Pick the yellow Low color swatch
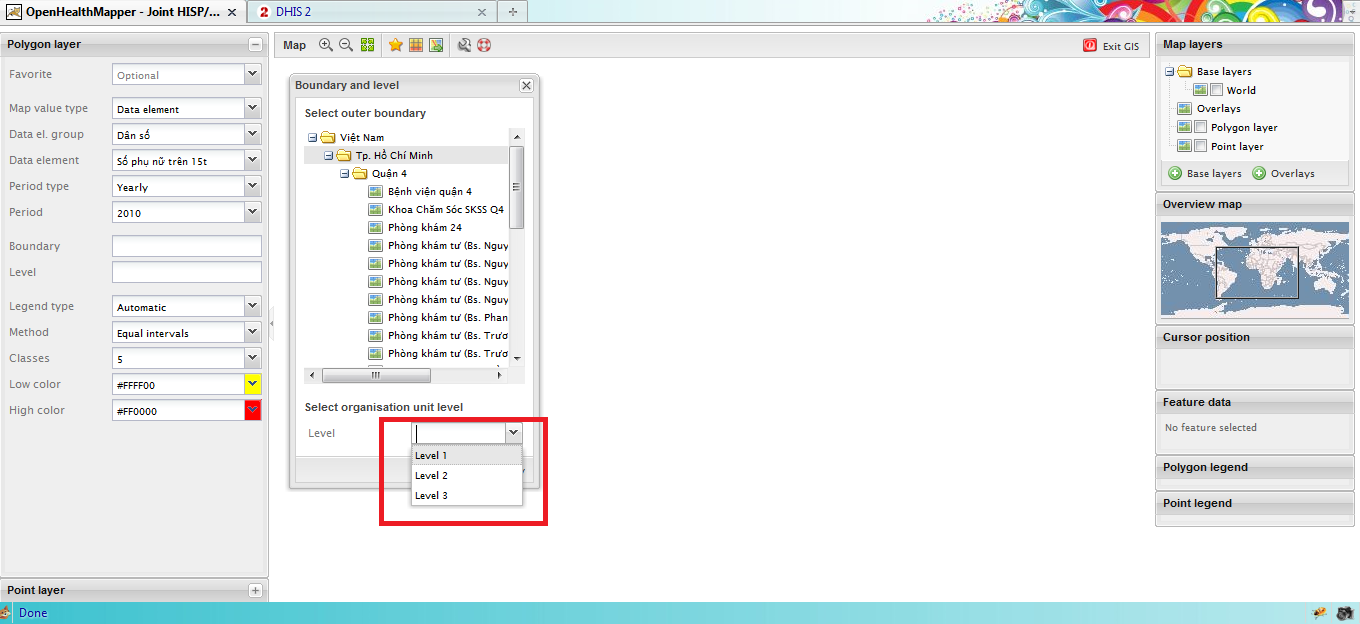Image resolution: width=1360 pixels, height=624 pixels. [x=253, y=384]
